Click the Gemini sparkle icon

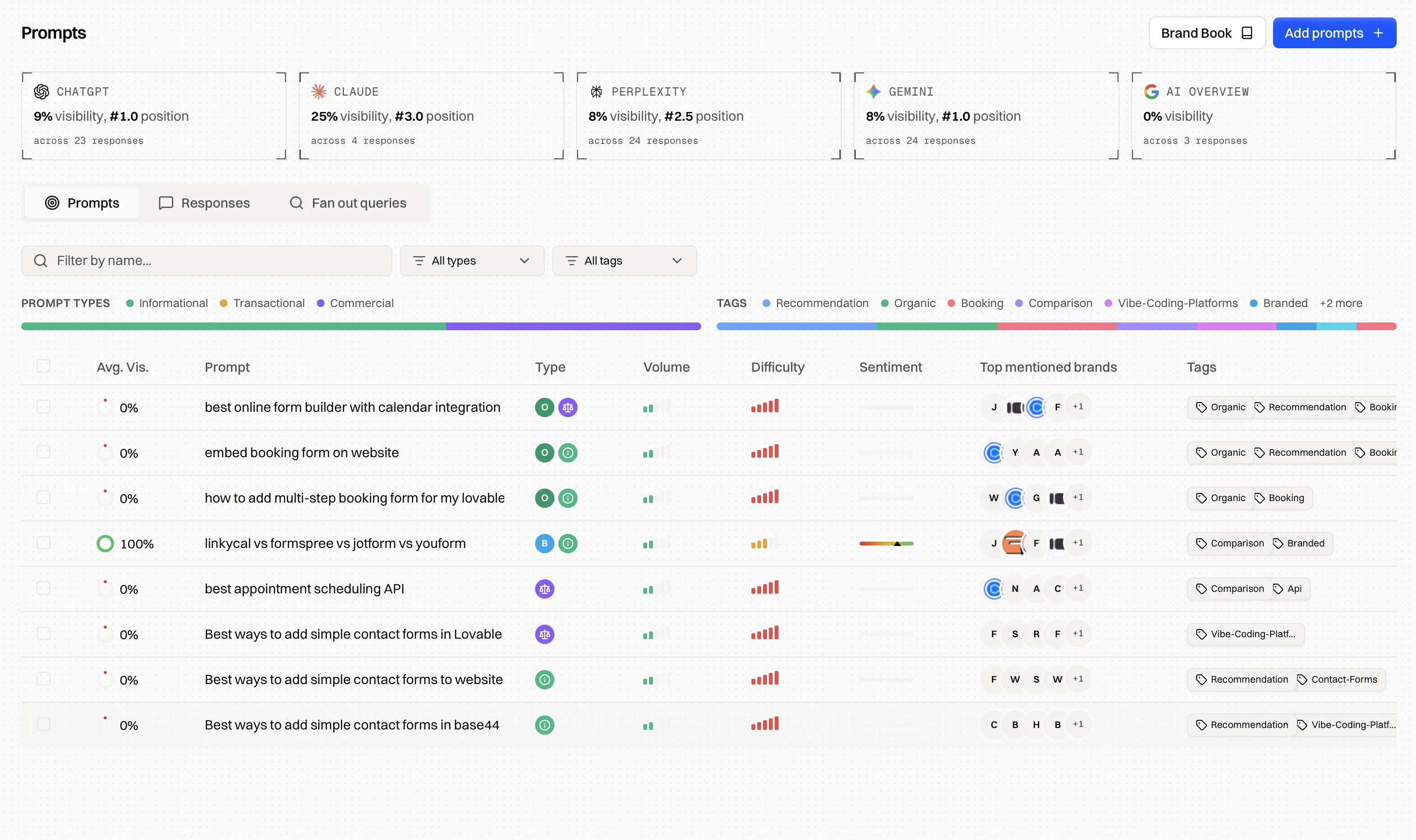tap(874, 91)
